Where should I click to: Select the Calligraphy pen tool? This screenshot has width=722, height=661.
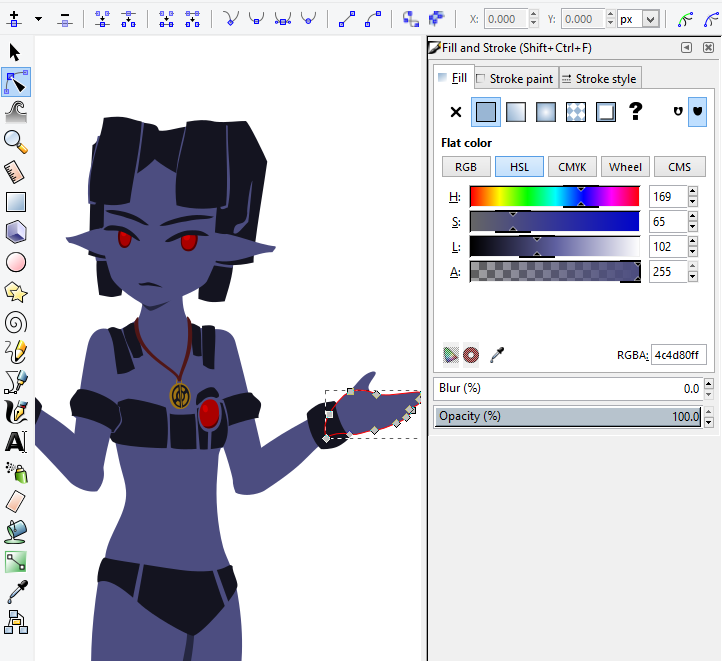click(15, 411)
